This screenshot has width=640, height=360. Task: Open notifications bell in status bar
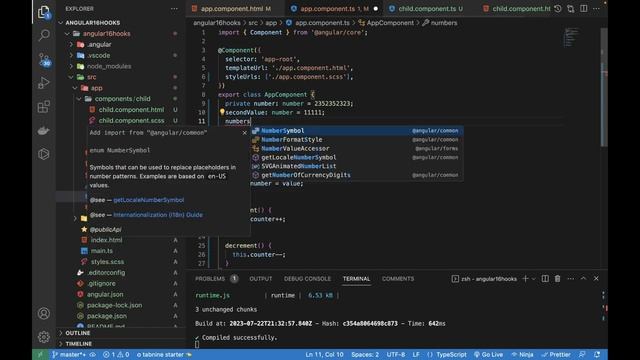point(597,354)
